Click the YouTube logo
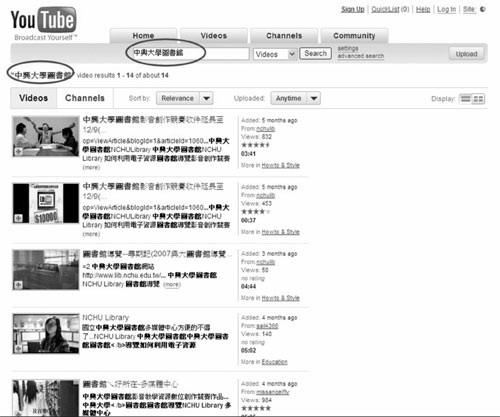Image resolution: width=500 pixels, height=417 pixels. click(x=43, y=20)
